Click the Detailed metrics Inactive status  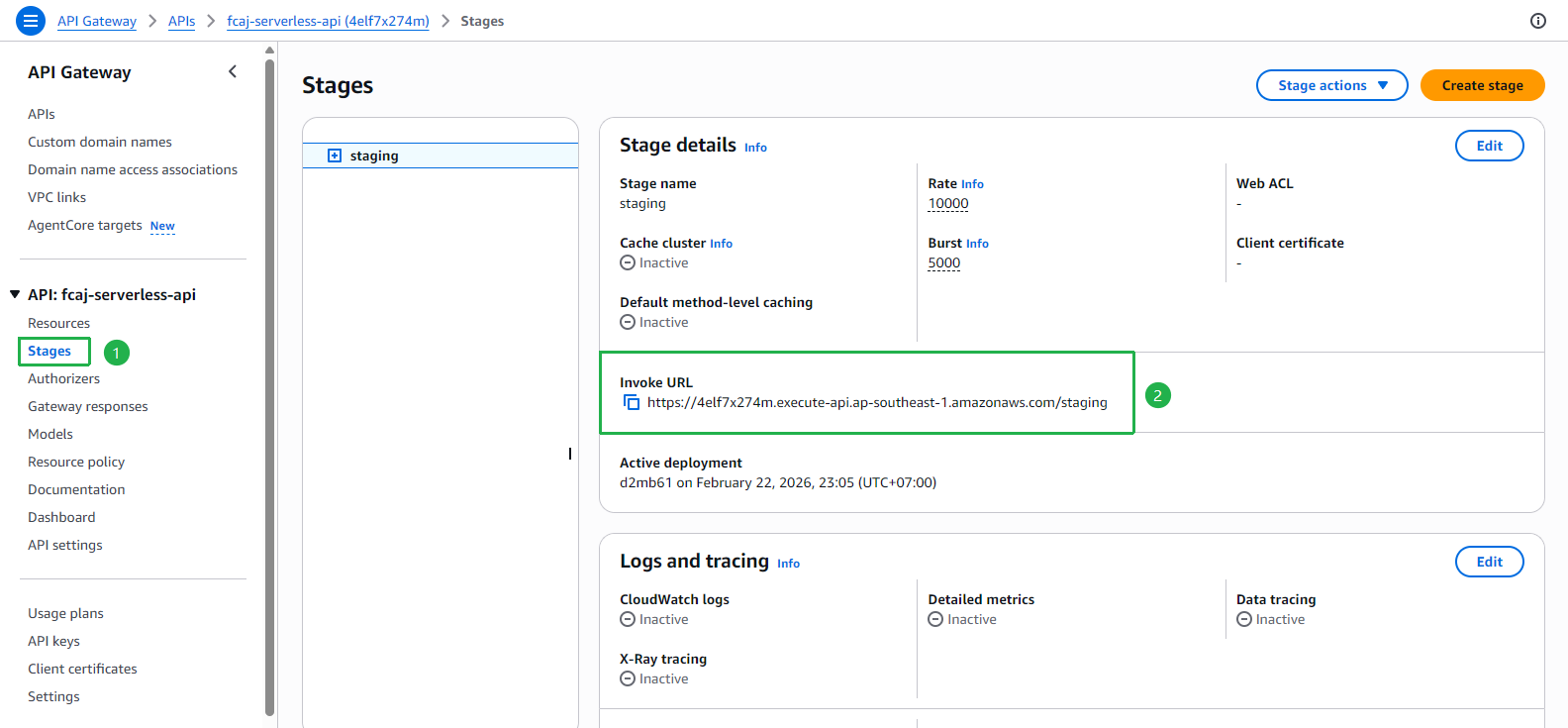point(962,619)
